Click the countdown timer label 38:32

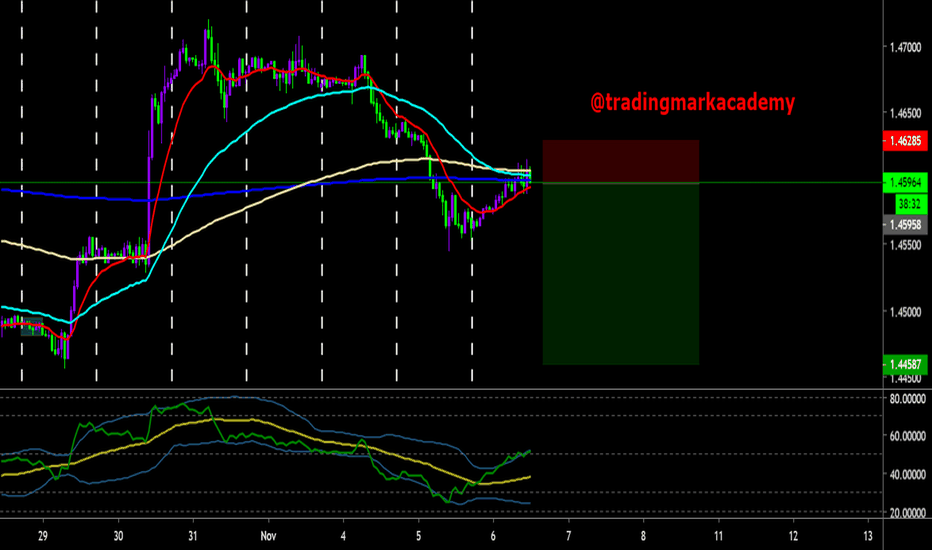tap(911, 204)
